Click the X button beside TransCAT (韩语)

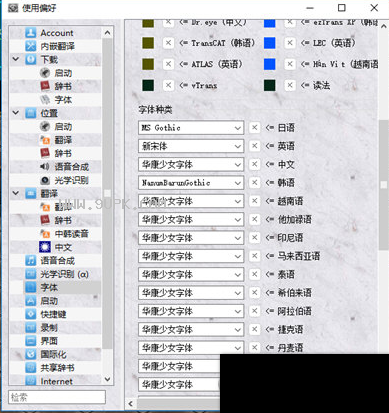pyautogui.click(x=168, y=43)
